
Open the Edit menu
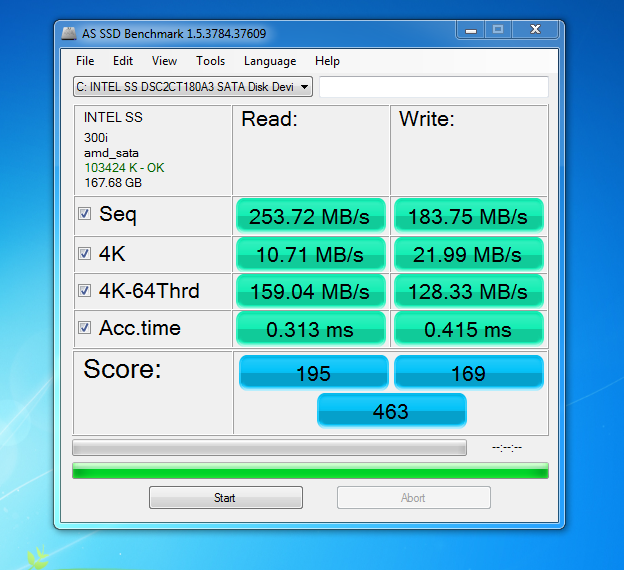123,61
